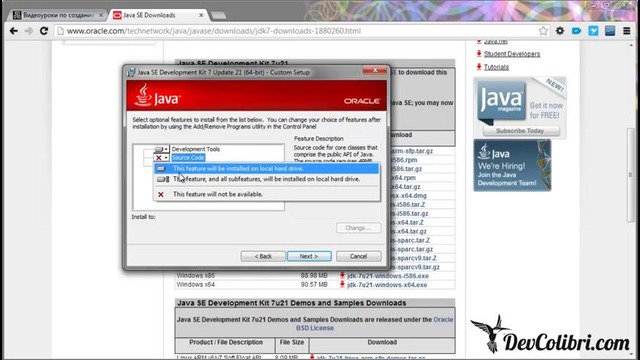The image size is (640, 360).
Task: Click the '88.98 MB' file size cell
Action: 314,276
